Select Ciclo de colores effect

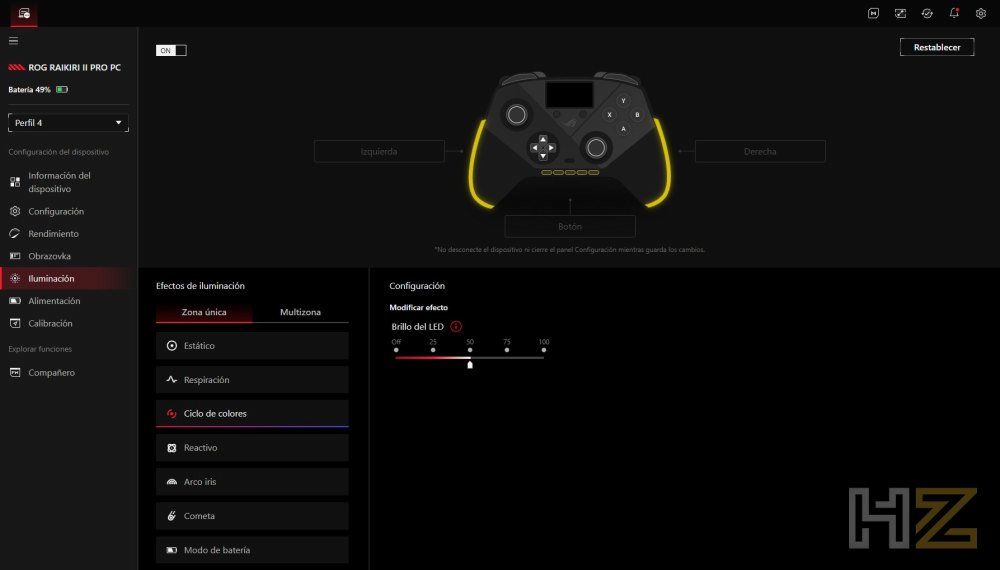pyautogui.click(x=252, y=413)
